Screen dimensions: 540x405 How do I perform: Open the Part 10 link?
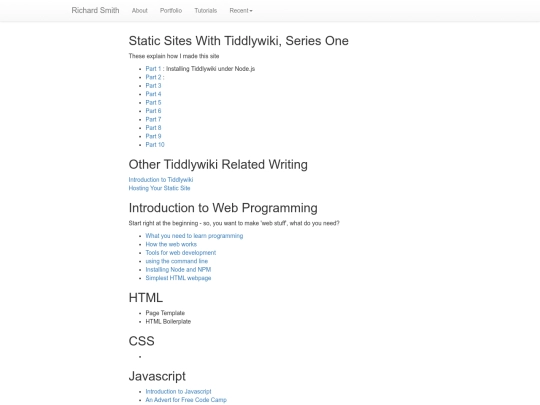coord(155,145)
